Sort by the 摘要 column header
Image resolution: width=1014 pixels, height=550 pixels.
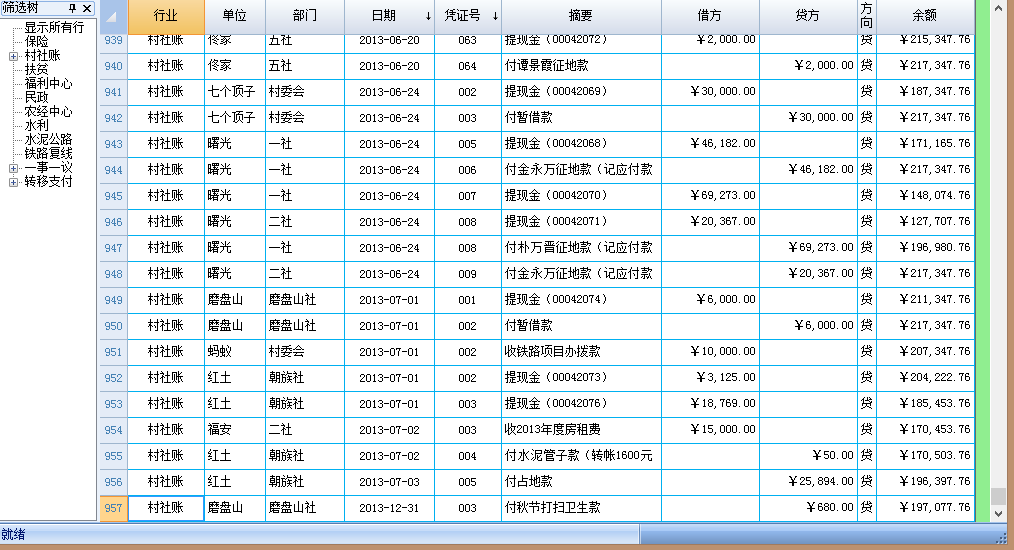580,16
